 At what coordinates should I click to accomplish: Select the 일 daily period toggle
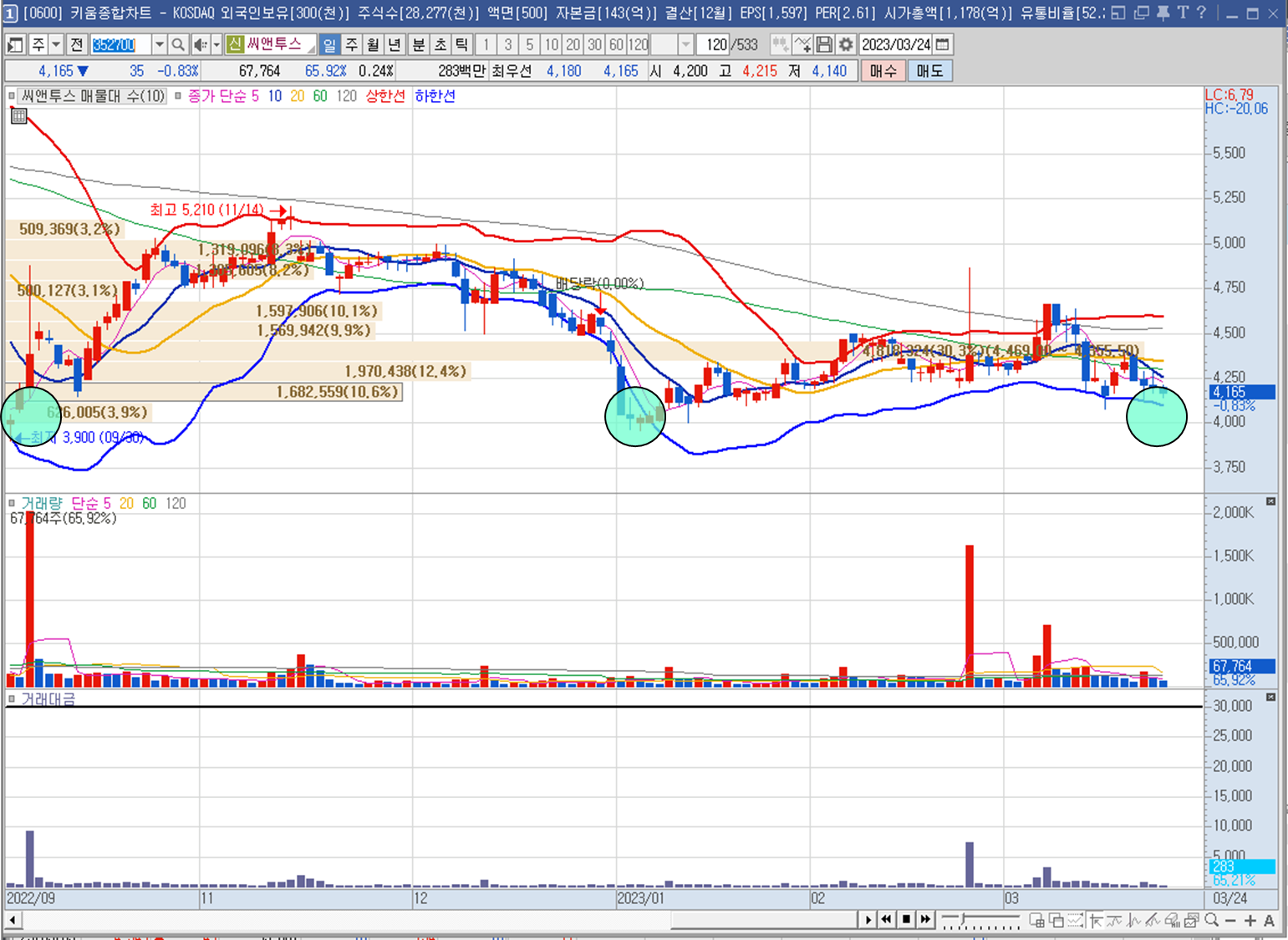tap(329, 45)
